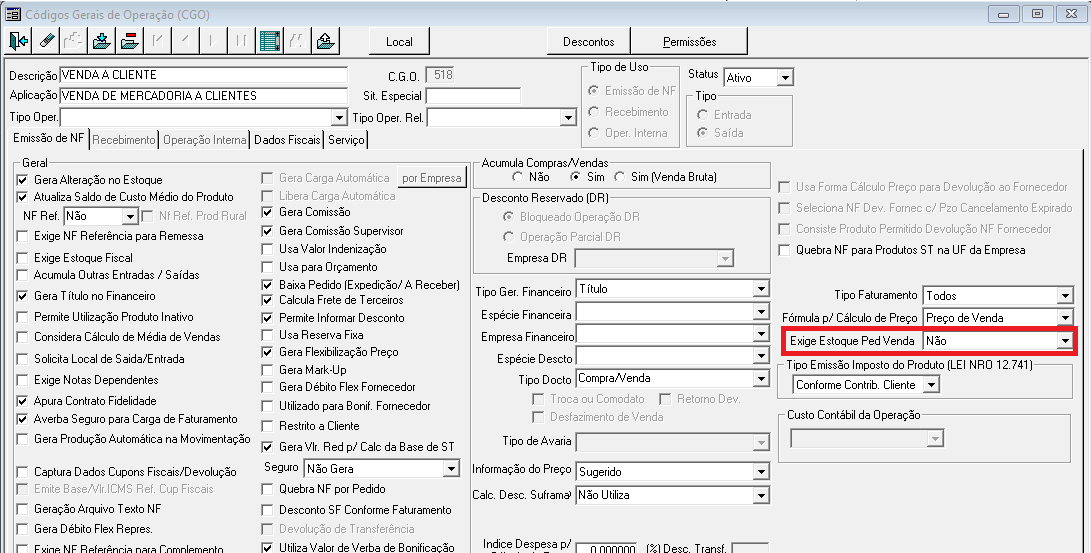Check Exige Notas Dependentes

[x=22, y=380]
